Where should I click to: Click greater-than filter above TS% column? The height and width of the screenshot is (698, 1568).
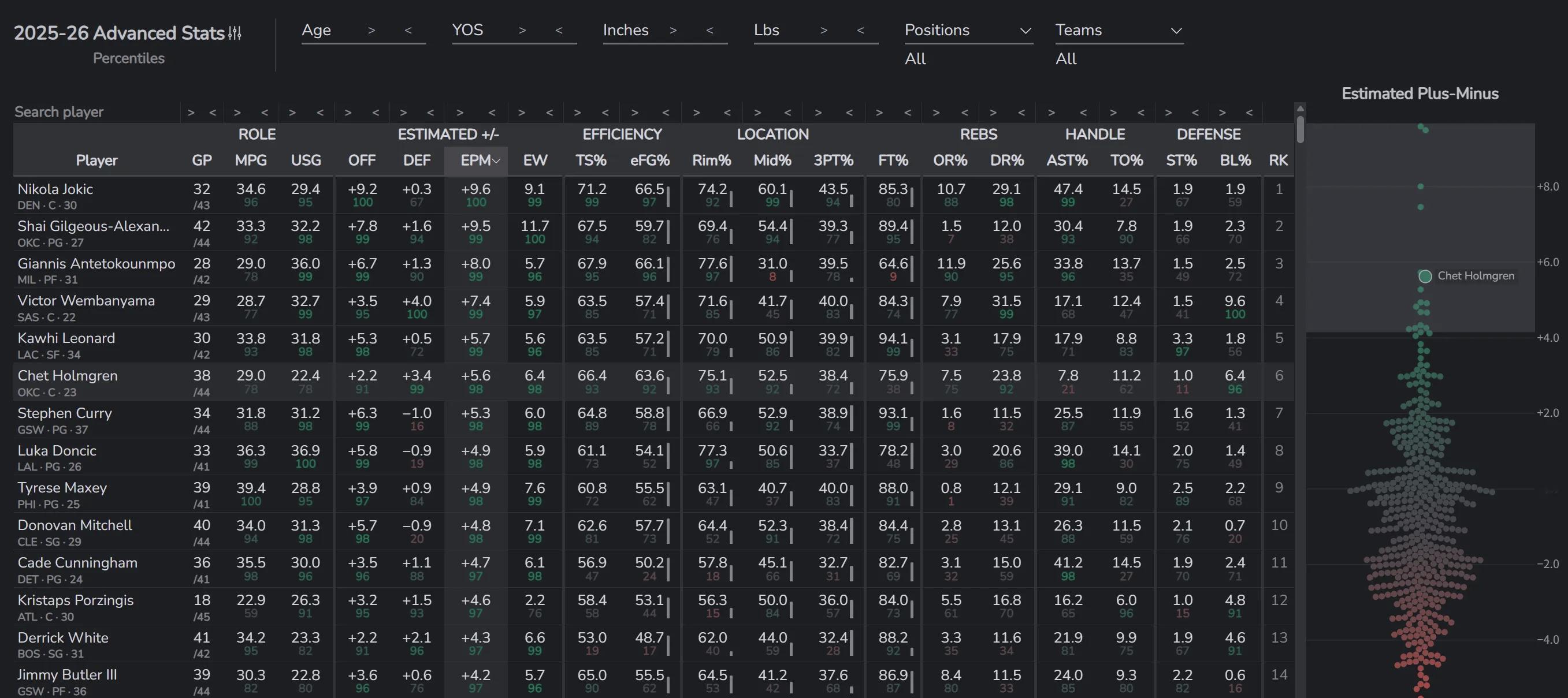pyautogui.click(x=577, y=113)
